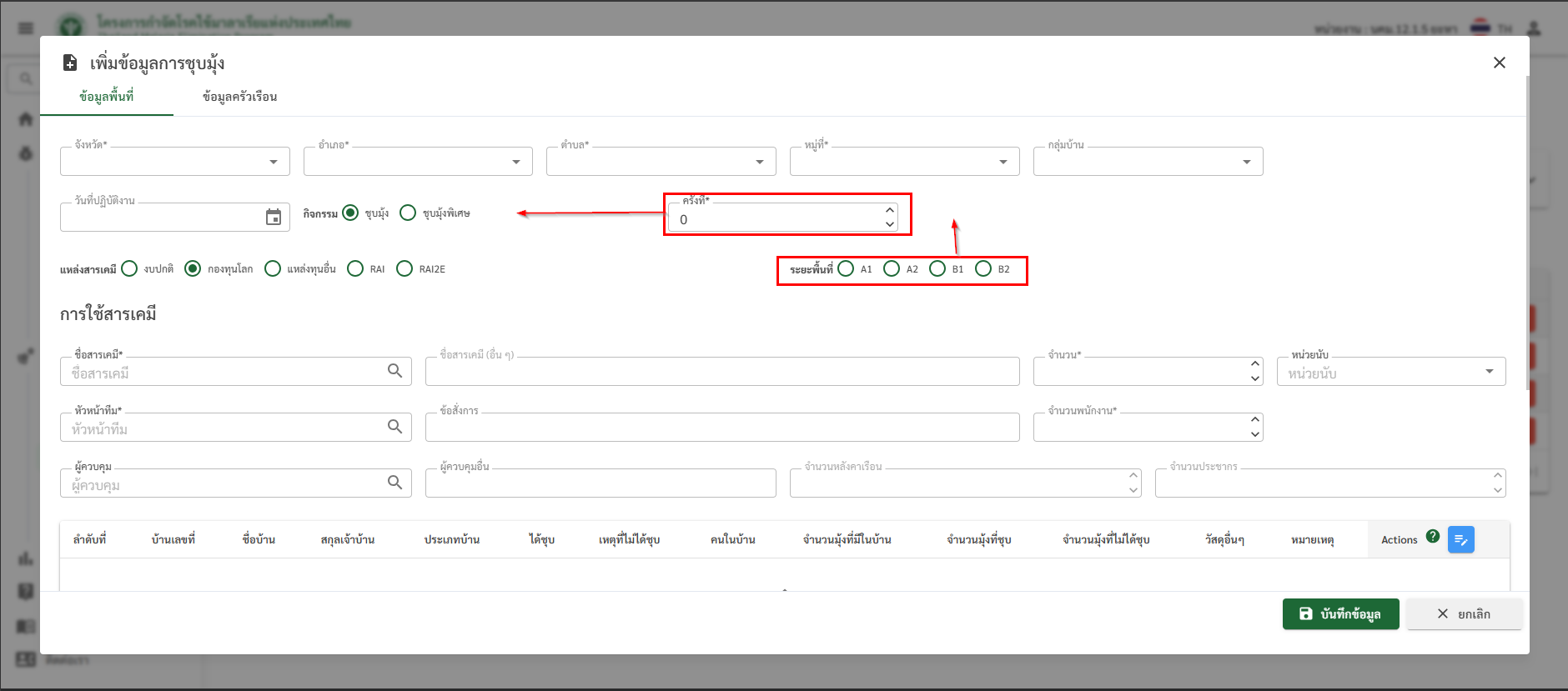This screenshot has width=1568, height=691.
Task: Select งบปกติ chemical source radio button
Action: coord(129,268)
